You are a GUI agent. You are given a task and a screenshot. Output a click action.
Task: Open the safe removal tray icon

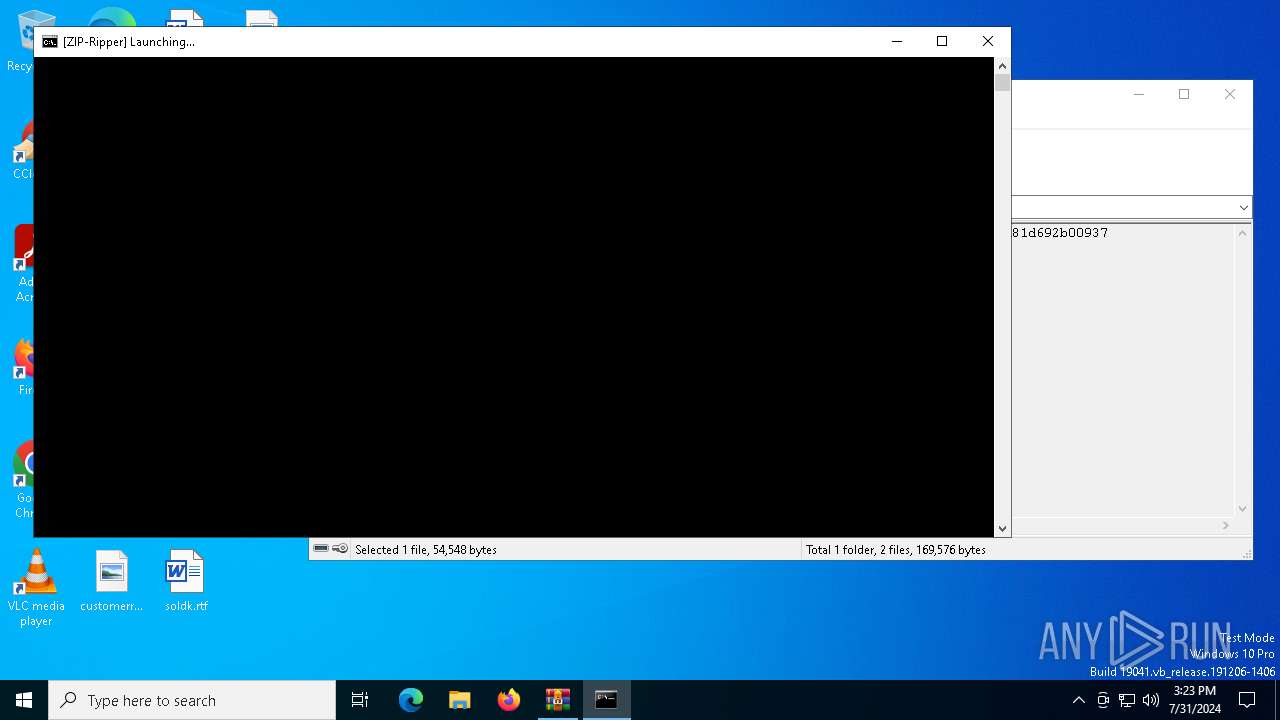pyautogui.click(x=1103, y=700)
